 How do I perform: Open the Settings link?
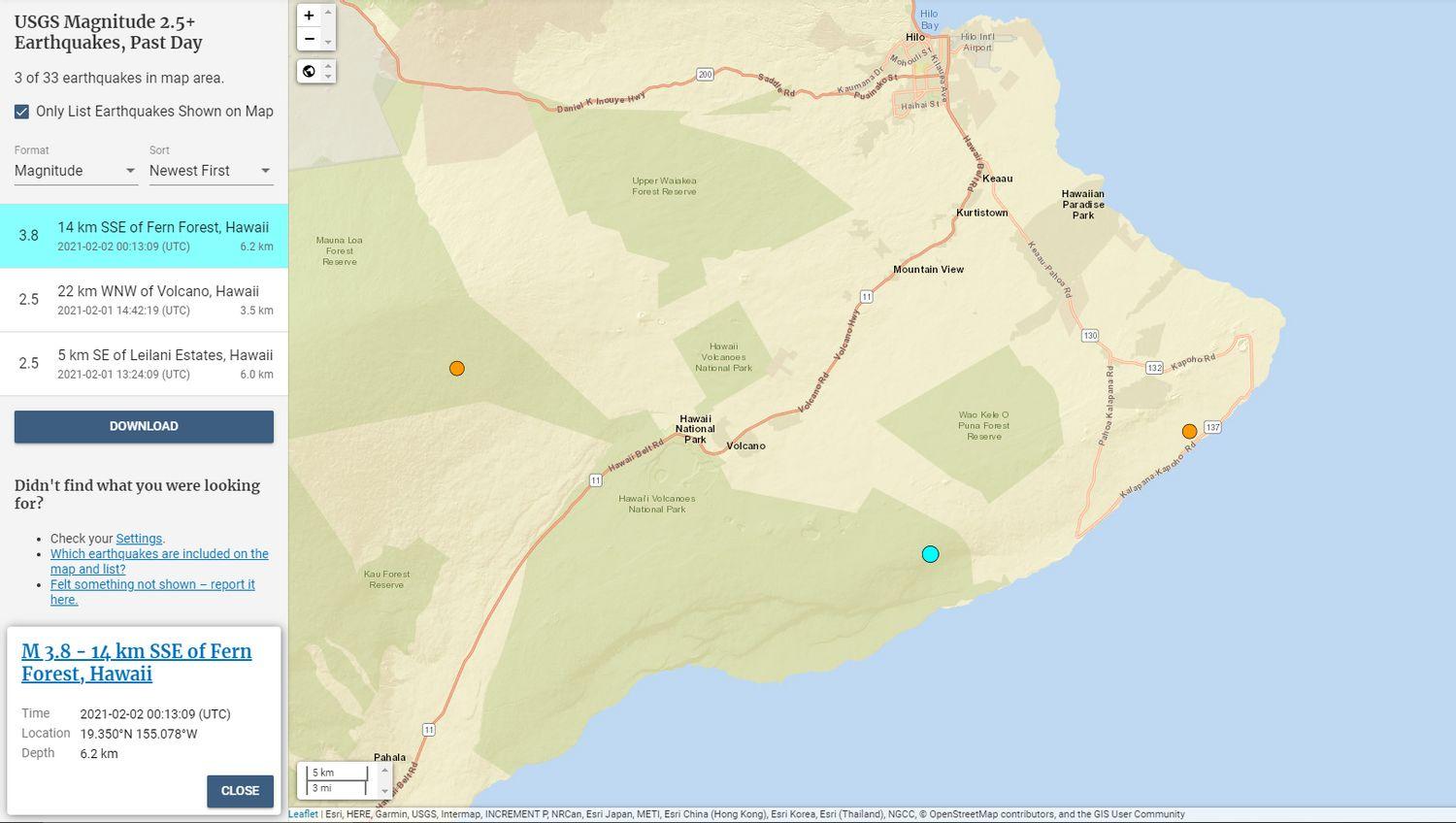139,539
